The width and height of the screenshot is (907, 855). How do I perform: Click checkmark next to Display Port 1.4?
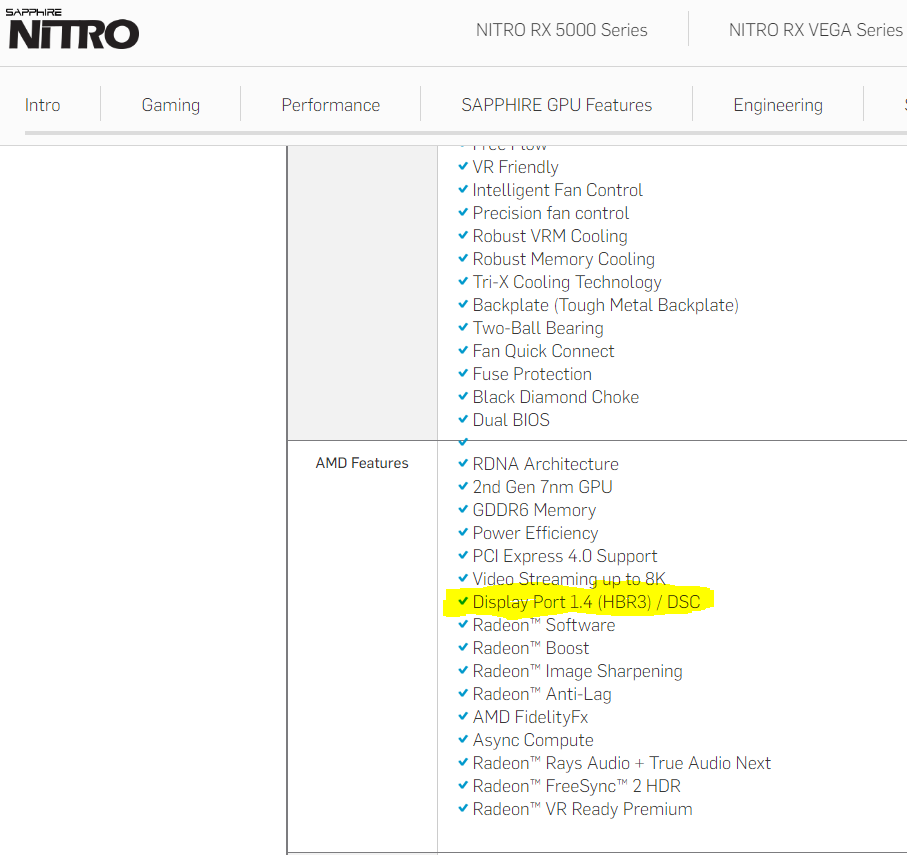463,600
